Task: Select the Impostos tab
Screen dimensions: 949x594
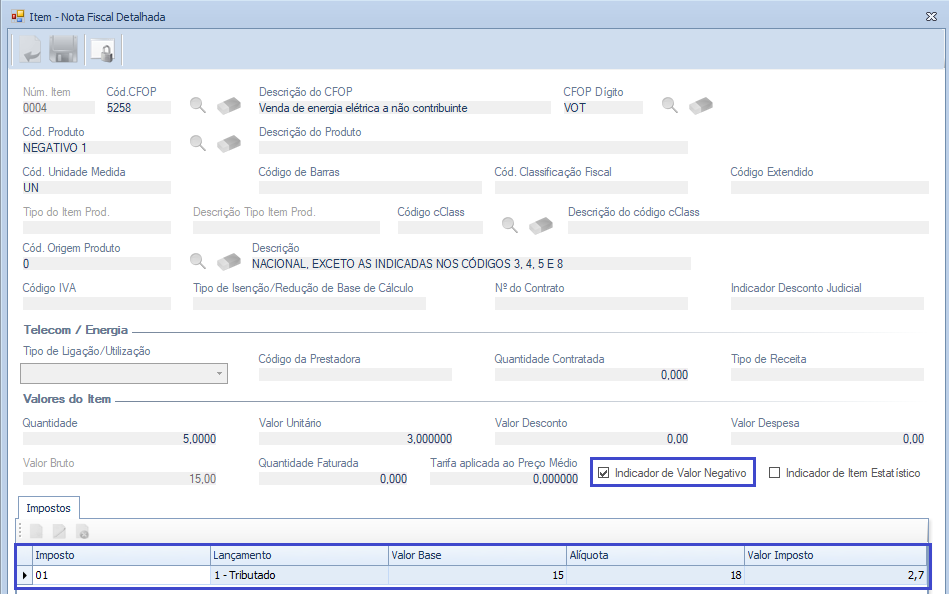Action: tap(49, 508)
